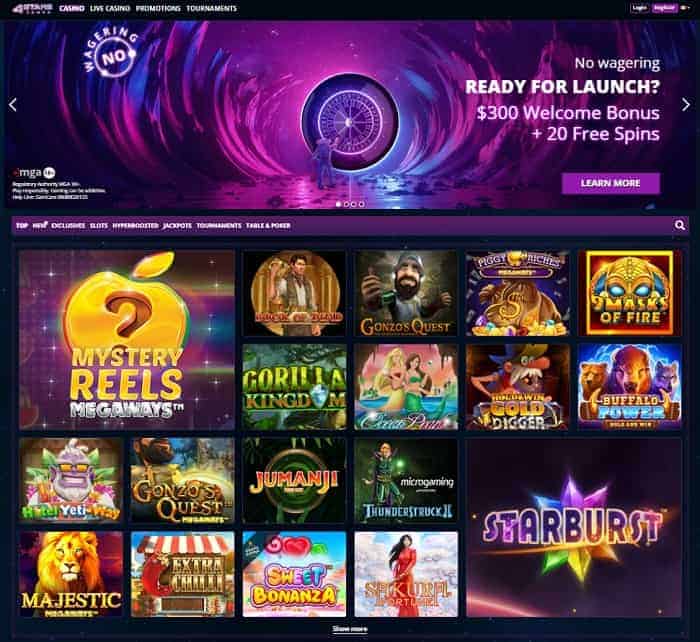The width and height of the screenshot is (700, 642).
Task: Switch to the Jackpots category tab
Action: pyautogui.click(x=177, y=225)
